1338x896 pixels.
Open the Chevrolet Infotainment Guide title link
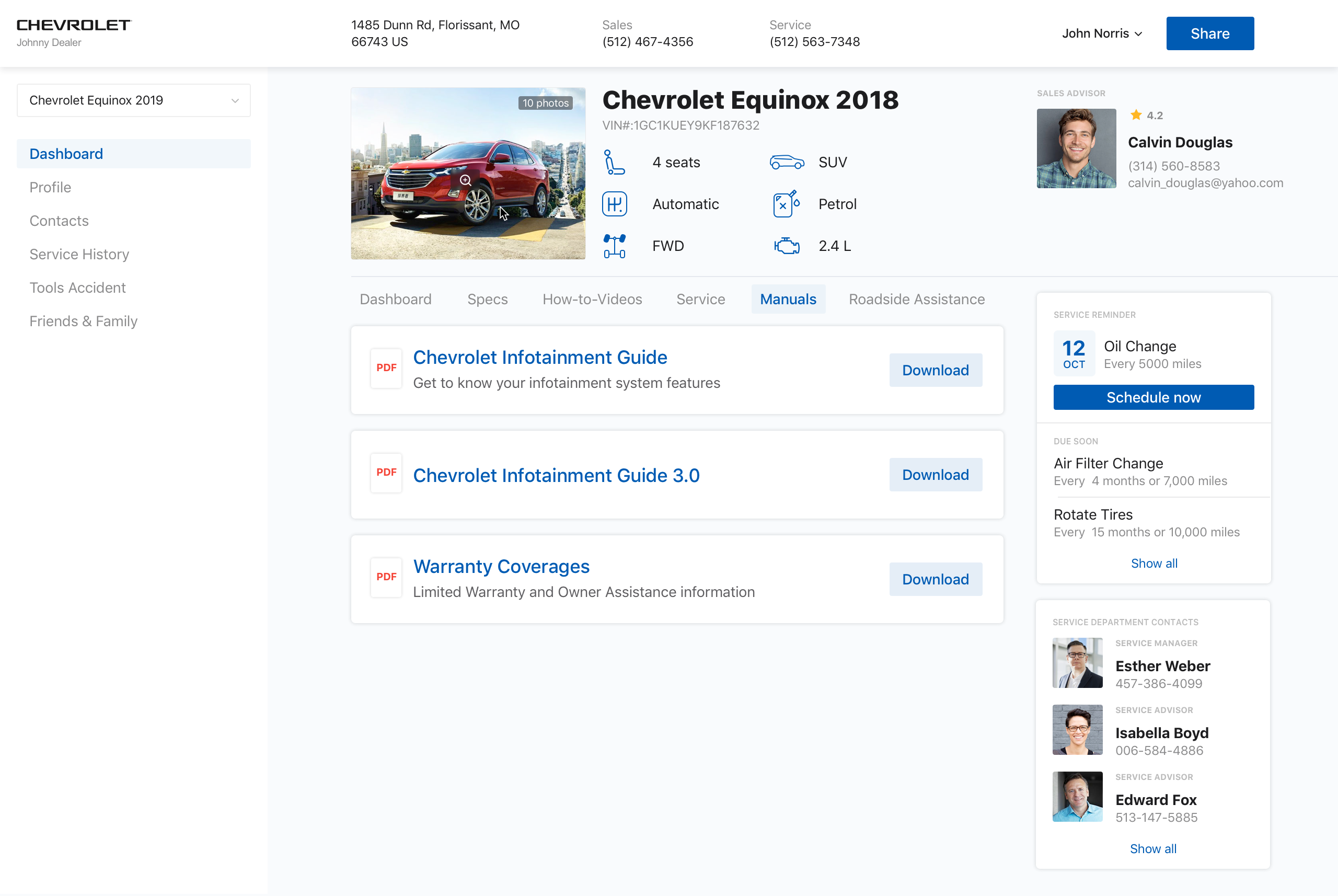pyautogui.click(x=540, y=357)
